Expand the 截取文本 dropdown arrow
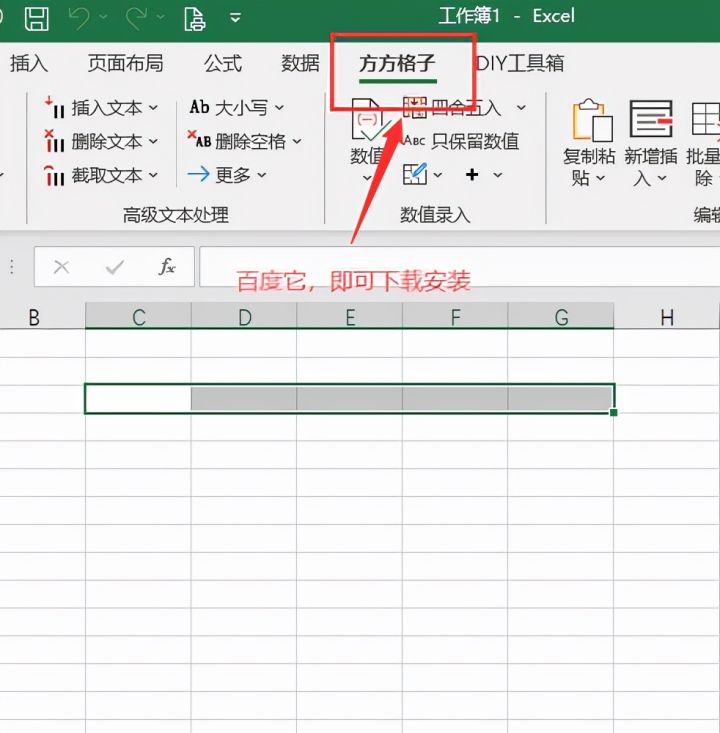720x733 pixels. pyautogui.click(x=153, y=175)
